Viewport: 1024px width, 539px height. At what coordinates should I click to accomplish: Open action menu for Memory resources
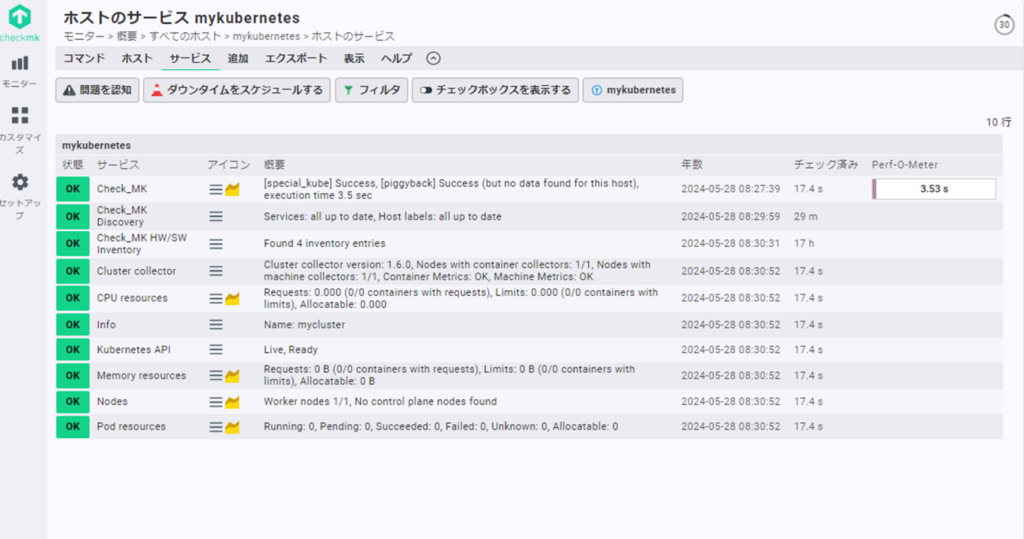point(216,376)
